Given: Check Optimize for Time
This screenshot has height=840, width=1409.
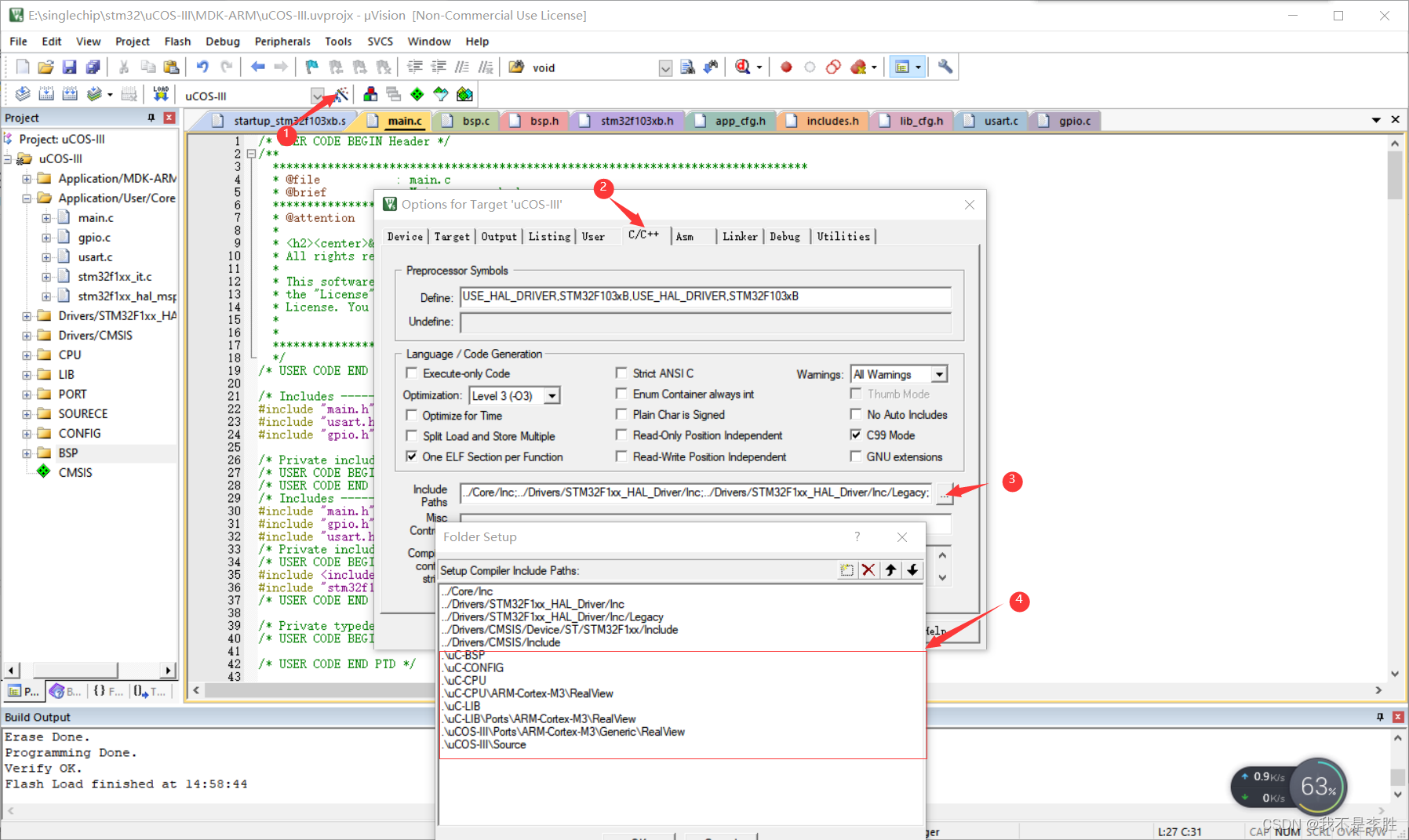Looking at the screenshot, I should point(411,415).
